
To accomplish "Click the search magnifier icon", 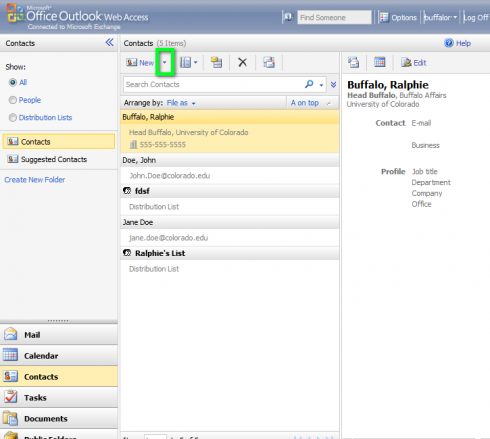I will pyautogui.click(x=309, y=84).
